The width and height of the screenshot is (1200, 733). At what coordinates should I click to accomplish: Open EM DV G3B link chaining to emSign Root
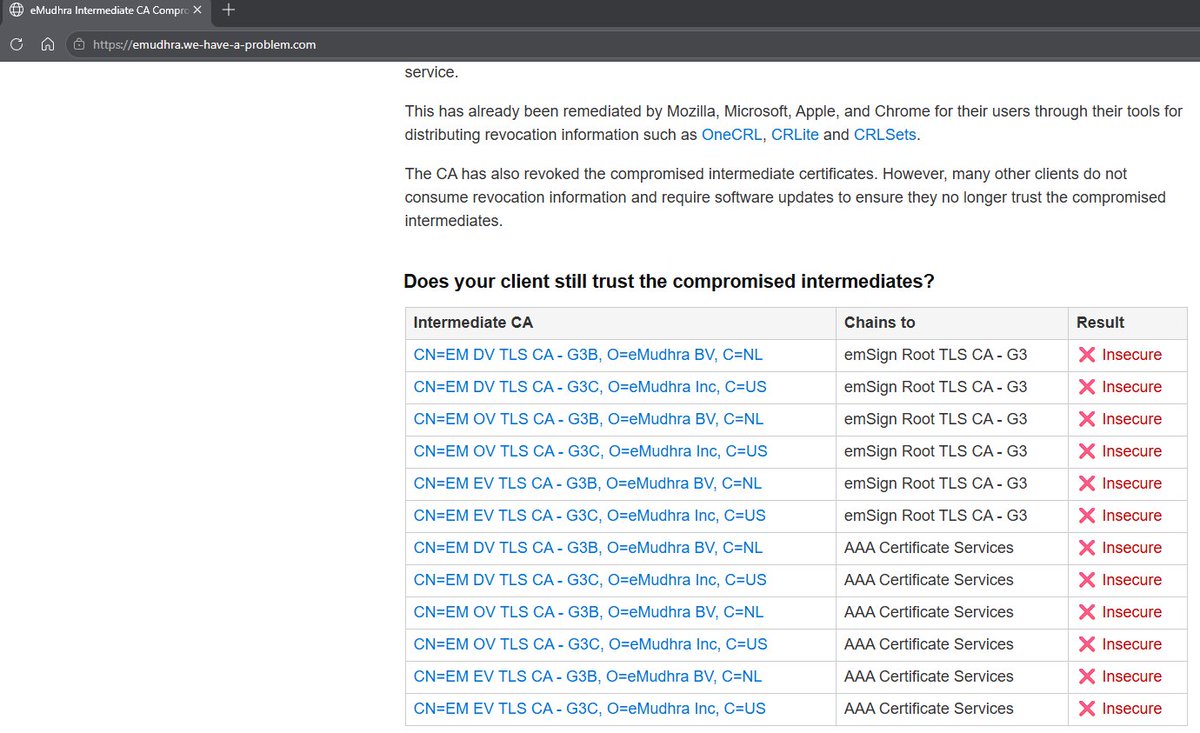588,355
